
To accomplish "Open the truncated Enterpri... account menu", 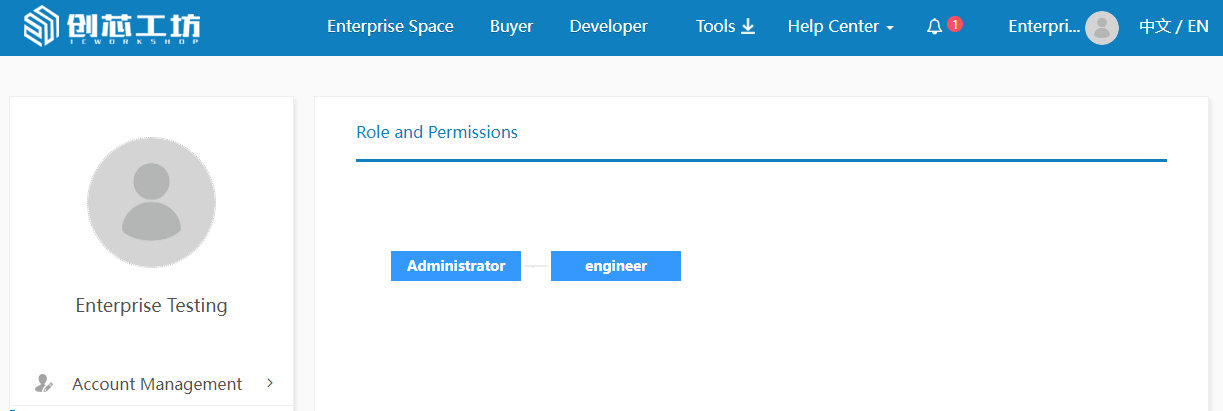I will pos(1043,27).
